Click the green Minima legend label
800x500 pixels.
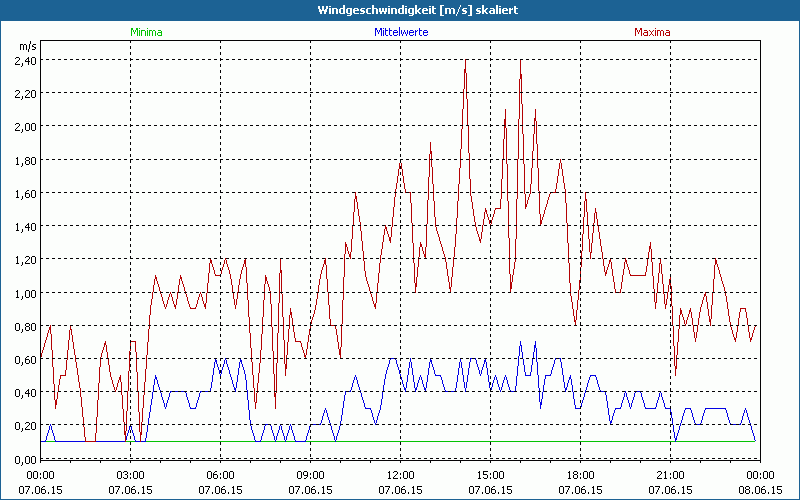pyautogui.click(x=146, y=32)
